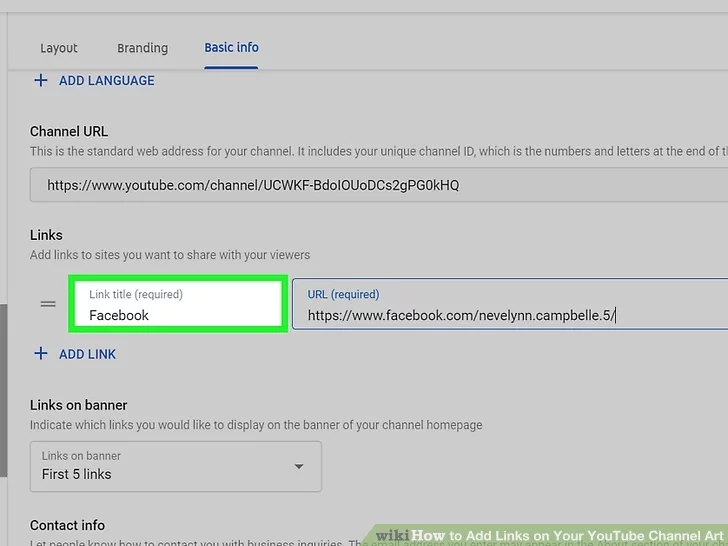The width and height of the screenshot is (728, 546).
Task: Open the Branding tab
Action: click(143, 48)
